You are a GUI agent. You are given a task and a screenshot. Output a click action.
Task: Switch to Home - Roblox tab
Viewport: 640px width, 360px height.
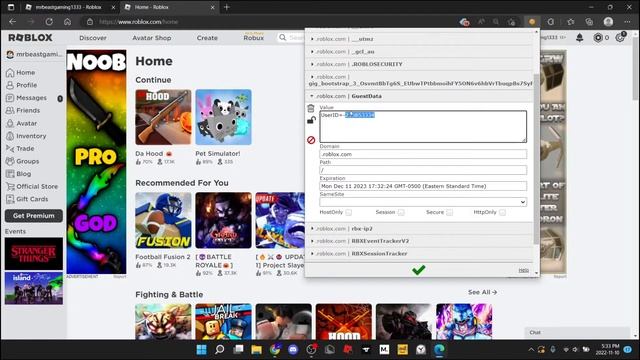(x=169, y=7)
